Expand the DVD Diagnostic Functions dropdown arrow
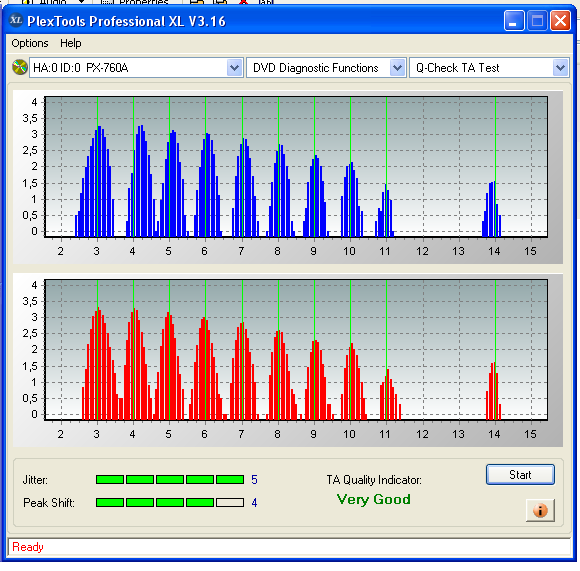 click(397, 68)
